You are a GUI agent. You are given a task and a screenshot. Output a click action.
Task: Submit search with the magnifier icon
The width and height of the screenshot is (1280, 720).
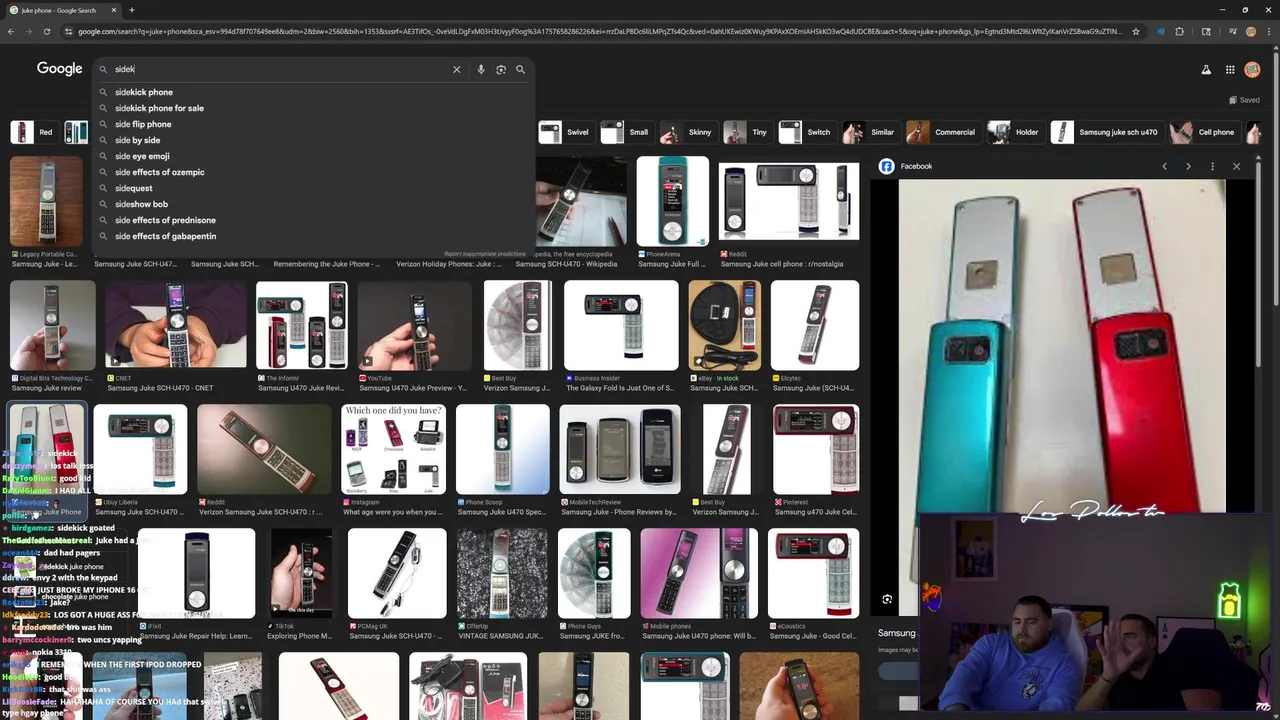pos(520,69)
